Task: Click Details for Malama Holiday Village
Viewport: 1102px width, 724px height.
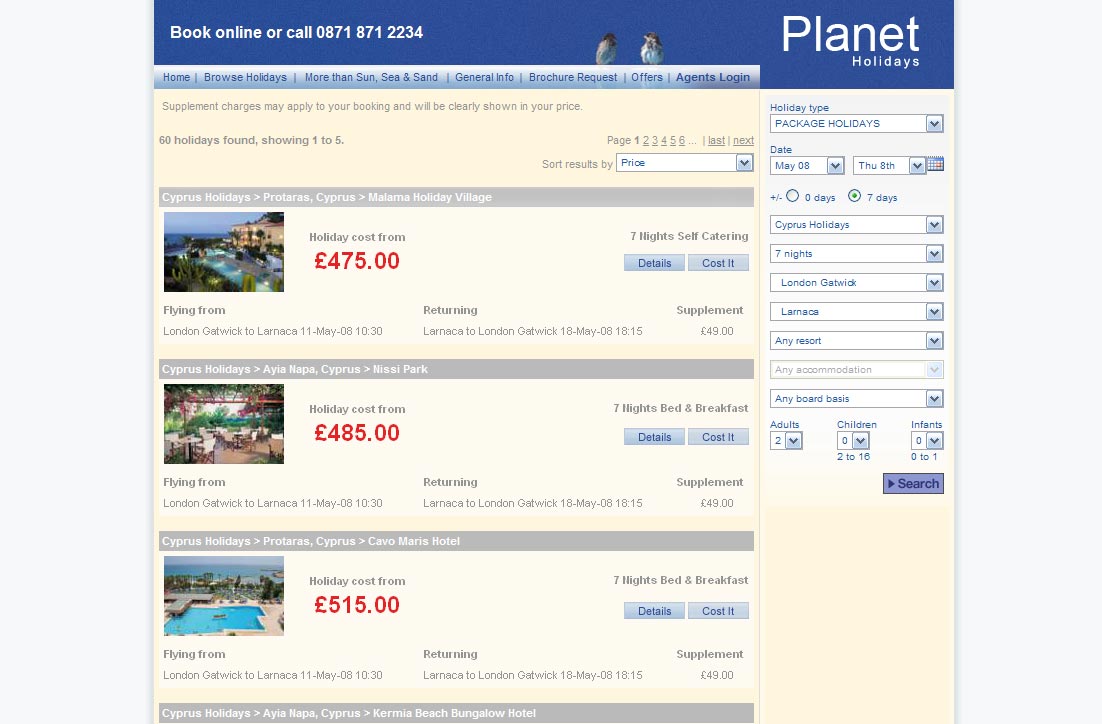Action: point(654,263)
